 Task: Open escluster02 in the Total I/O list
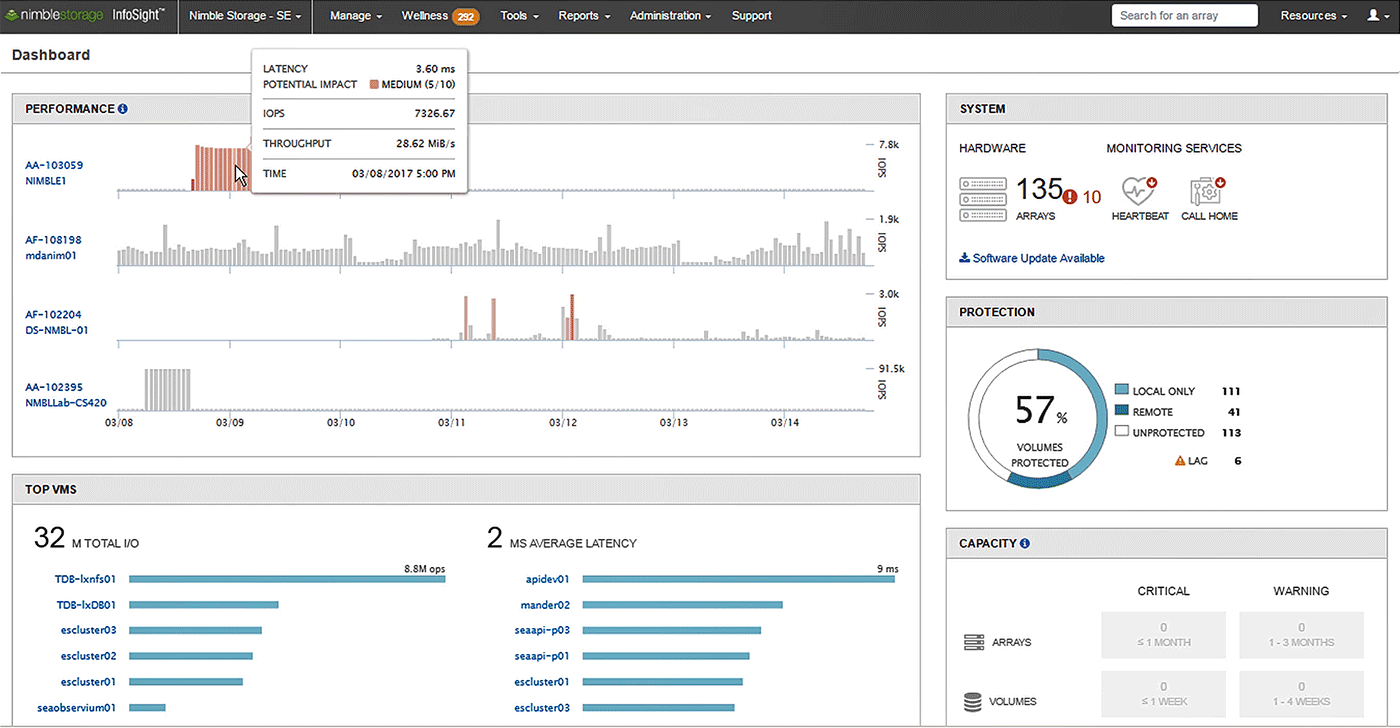pyautogui.click(x=89, y=656)
